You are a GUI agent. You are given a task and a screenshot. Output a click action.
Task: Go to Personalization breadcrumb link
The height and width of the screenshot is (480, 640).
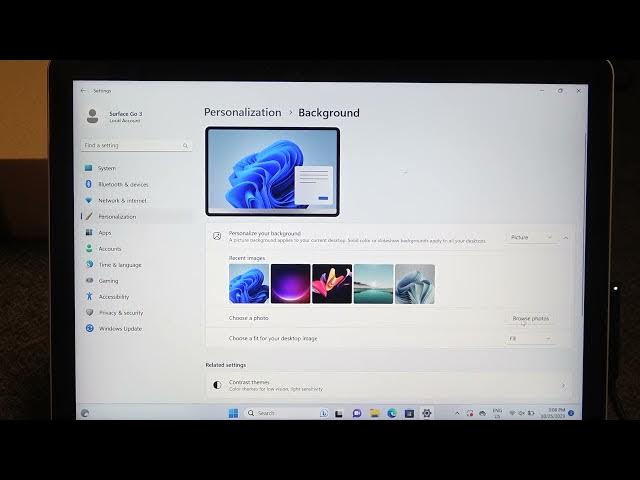click(x=242, y=112)
